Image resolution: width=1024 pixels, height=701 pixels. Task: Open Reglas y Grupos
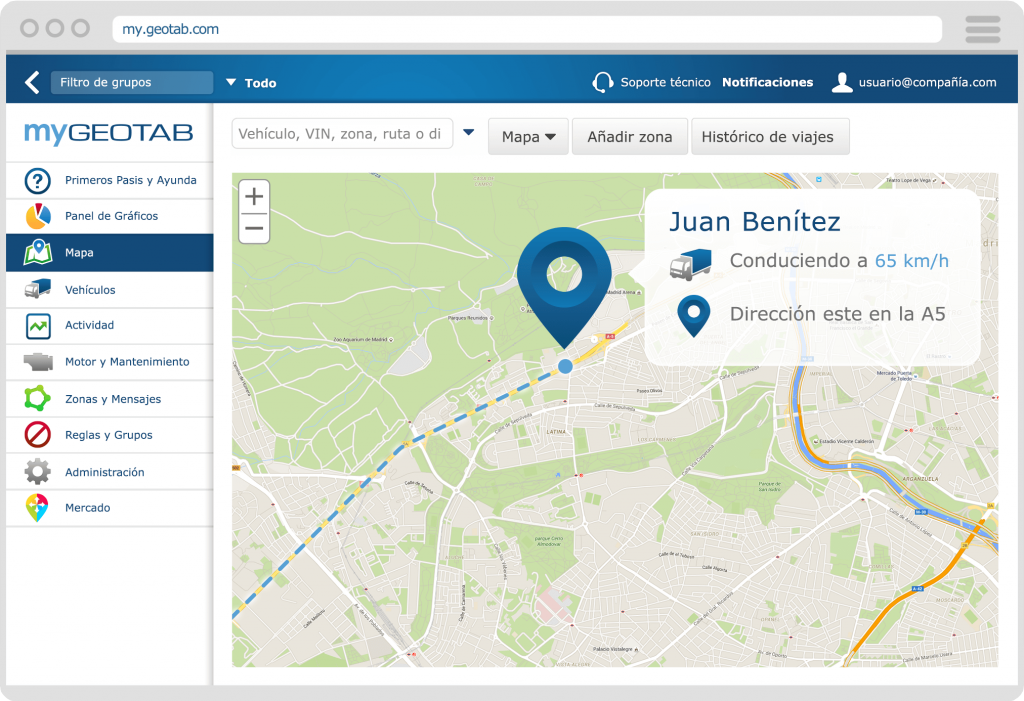pyautogui.click(x=110, y=435)
